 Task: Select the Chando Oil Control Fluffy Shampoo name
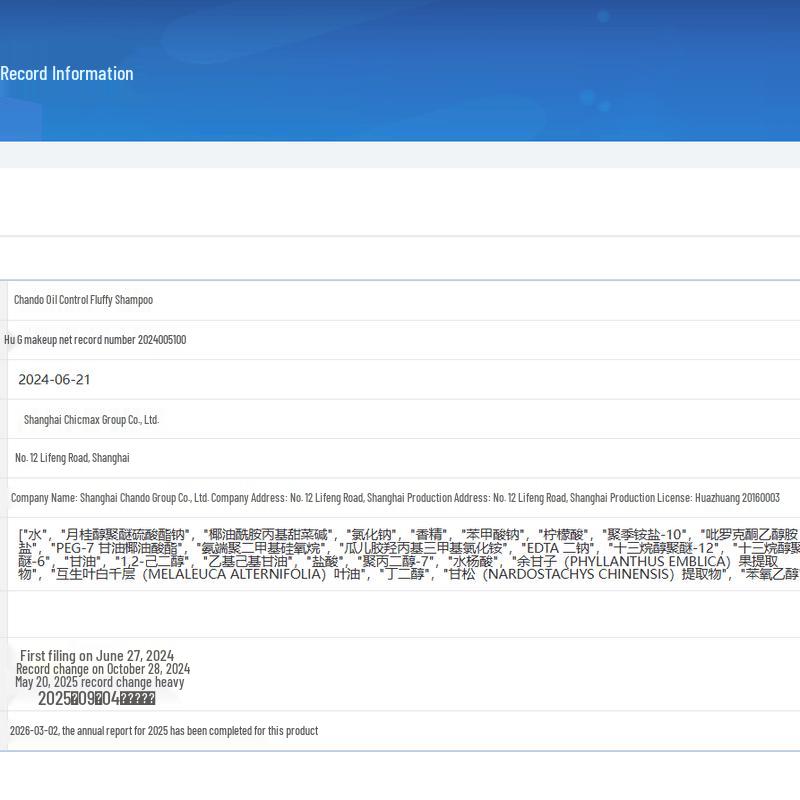coord(83,300)
